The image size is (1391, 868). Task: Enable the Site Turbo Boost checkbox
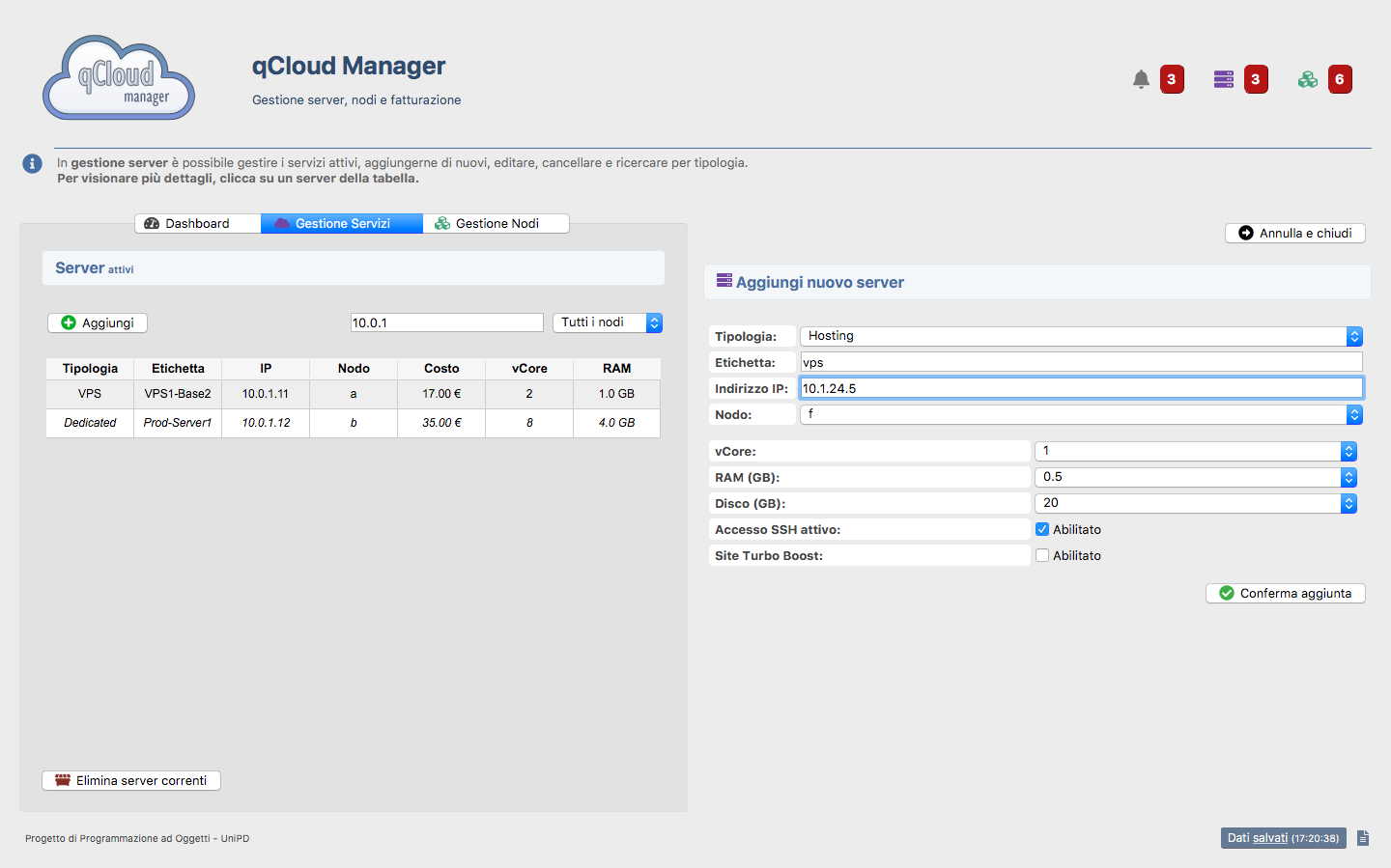(1042, 555)
